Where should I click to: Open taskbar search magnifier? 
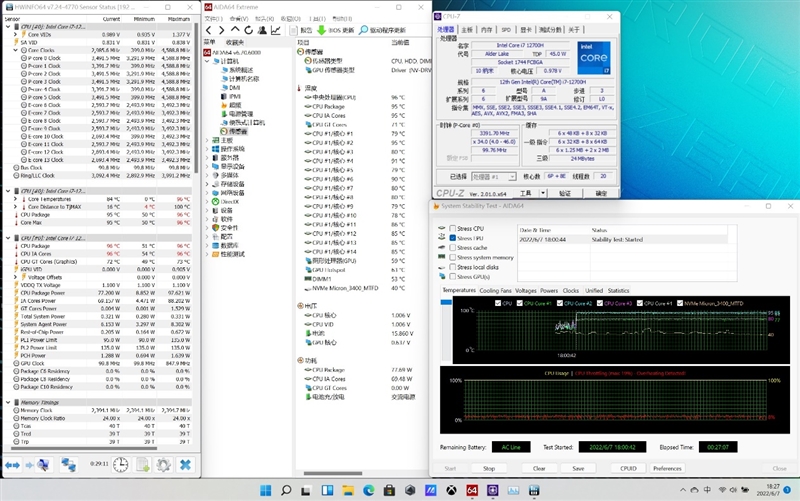coord(286,490)
